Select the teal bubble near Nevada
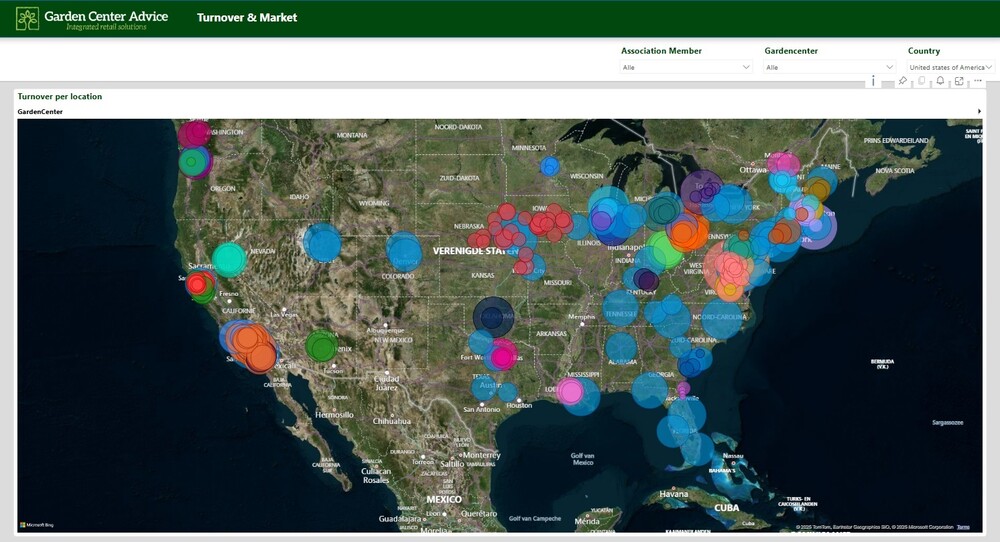1000x542 pixels. coord(229,260)
